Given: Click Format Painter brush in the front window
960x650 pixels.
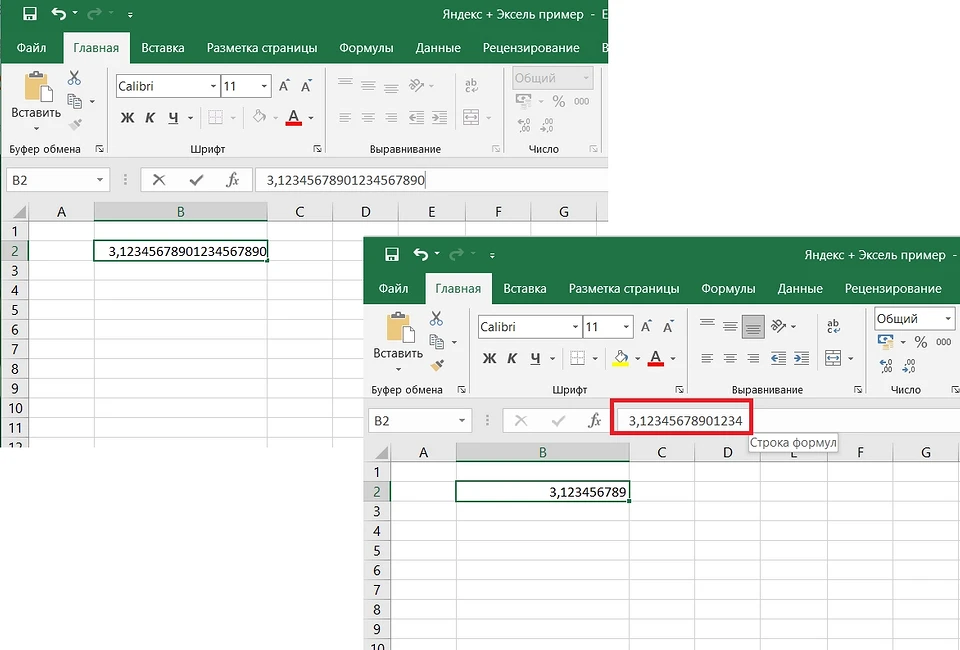Looking at the screenshot, I should pyautogui.click(x=436, y=365).
